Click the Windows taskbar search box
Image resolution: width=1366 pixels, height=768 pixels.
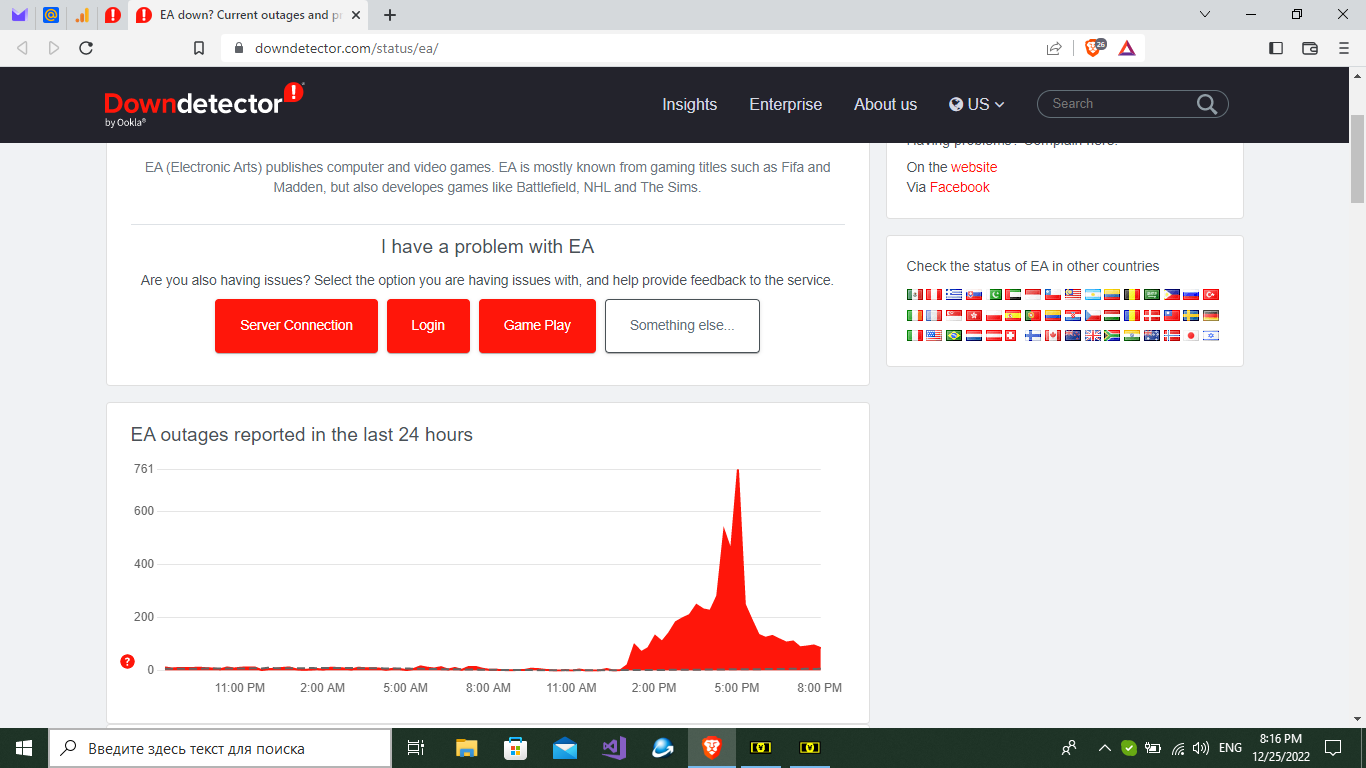tap(220, 748)
